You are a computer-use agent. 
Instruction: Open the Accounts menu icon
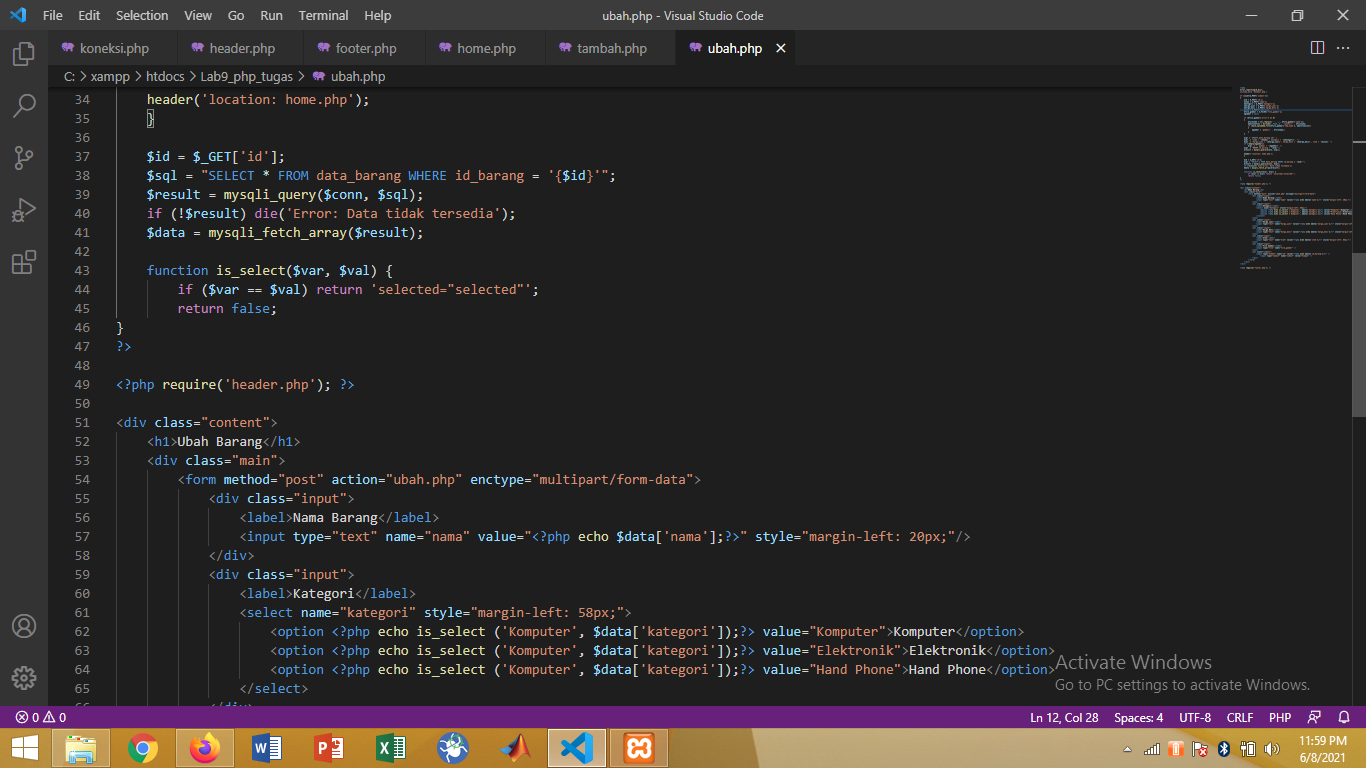tap(24, 626)
